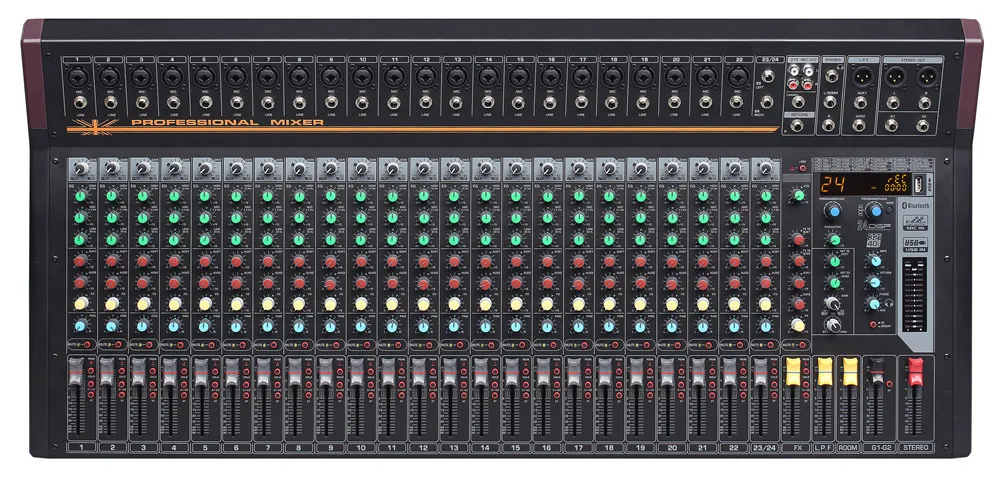Click the channel 1 MIC combo input
This screenshot has height=477, width=1000.
pos(79,78)
